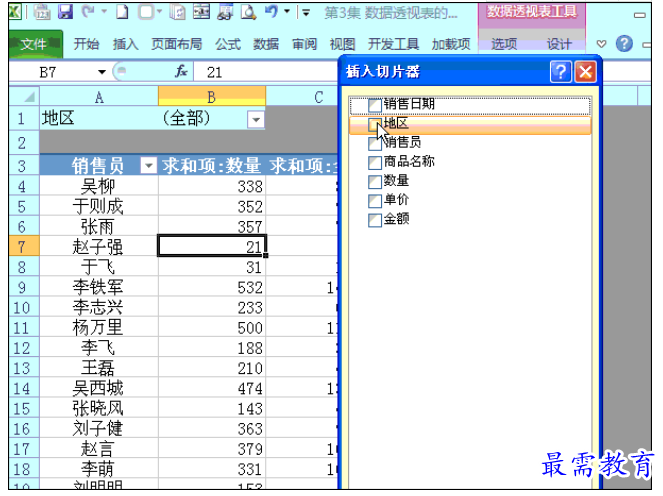Open Customize Quick Access Toolbar dropdown
Viewport: 663px width, 496px height.
pos(306,13)
